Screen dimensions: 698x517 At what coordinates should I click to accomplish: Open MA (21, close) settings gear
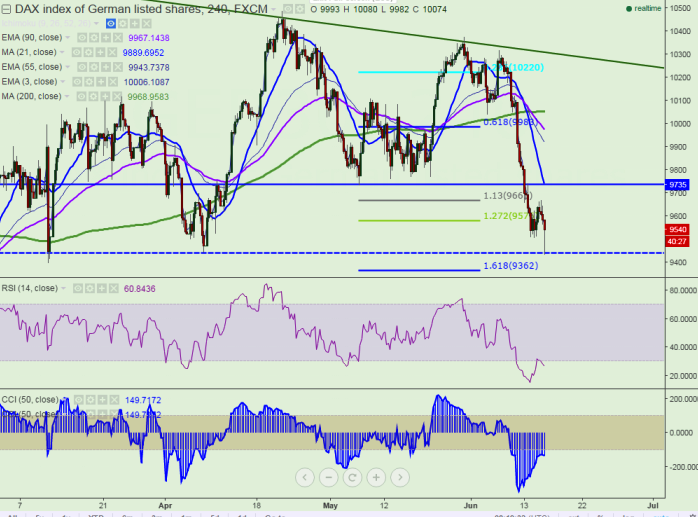pos(88,53)
